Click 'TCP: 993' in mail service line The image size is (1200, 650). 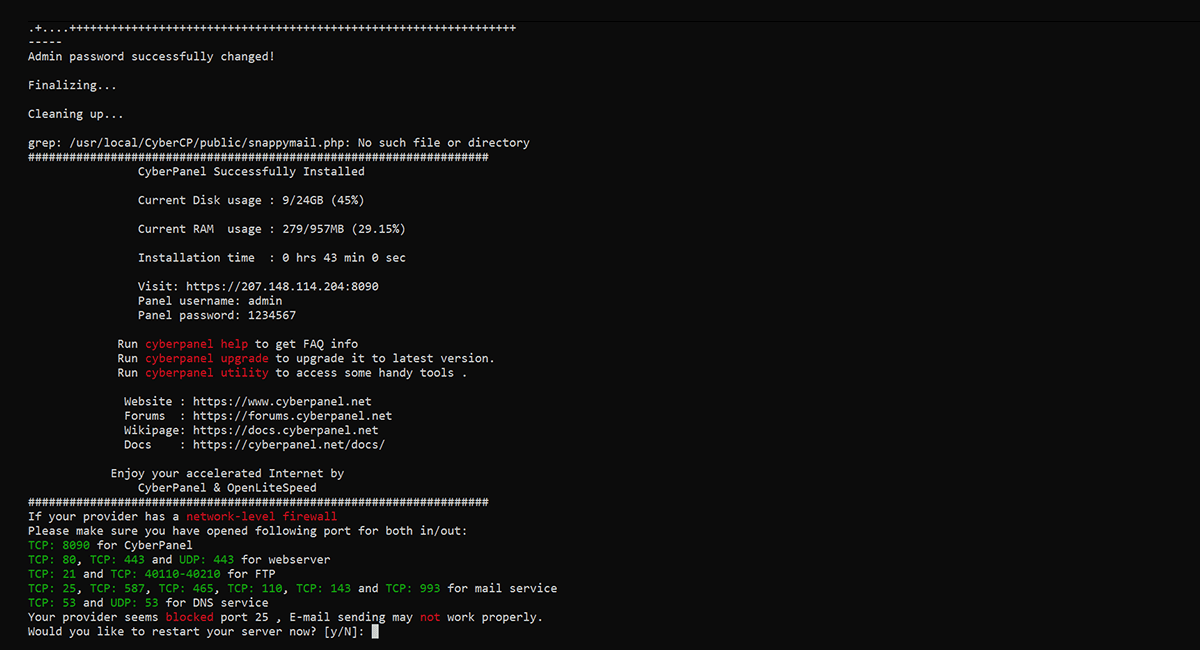coord(413,589)
